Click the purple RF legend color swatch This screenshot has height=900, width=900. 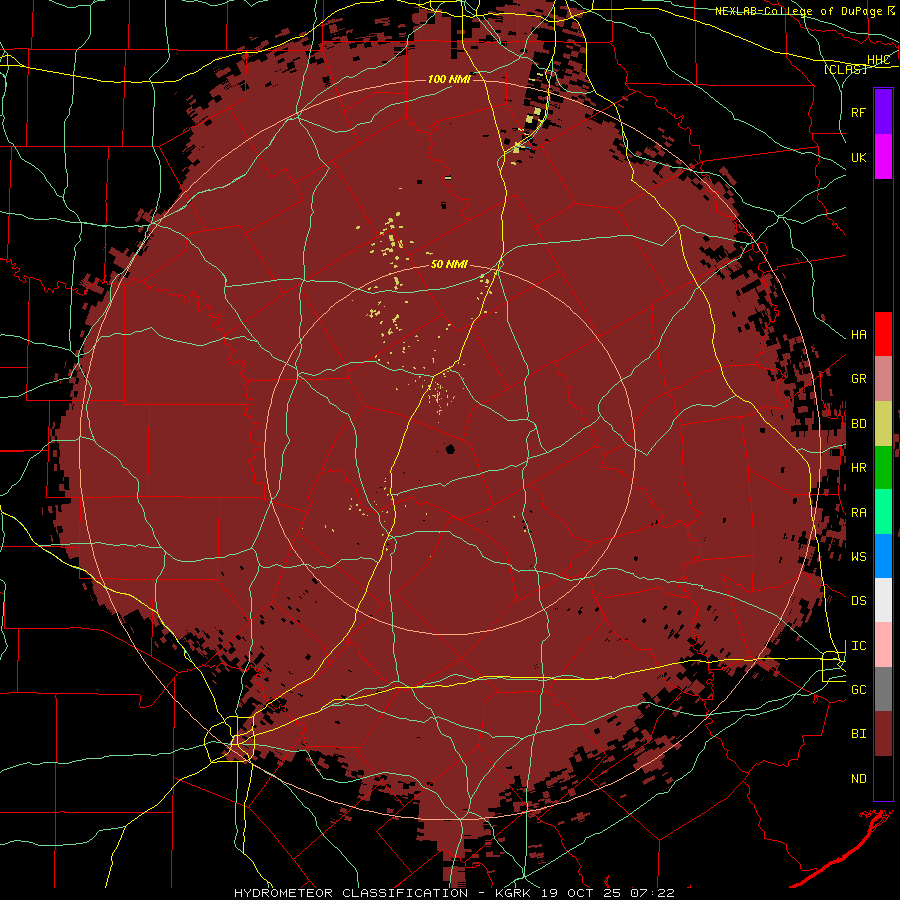pyautogui.click(x=883, y=112)
